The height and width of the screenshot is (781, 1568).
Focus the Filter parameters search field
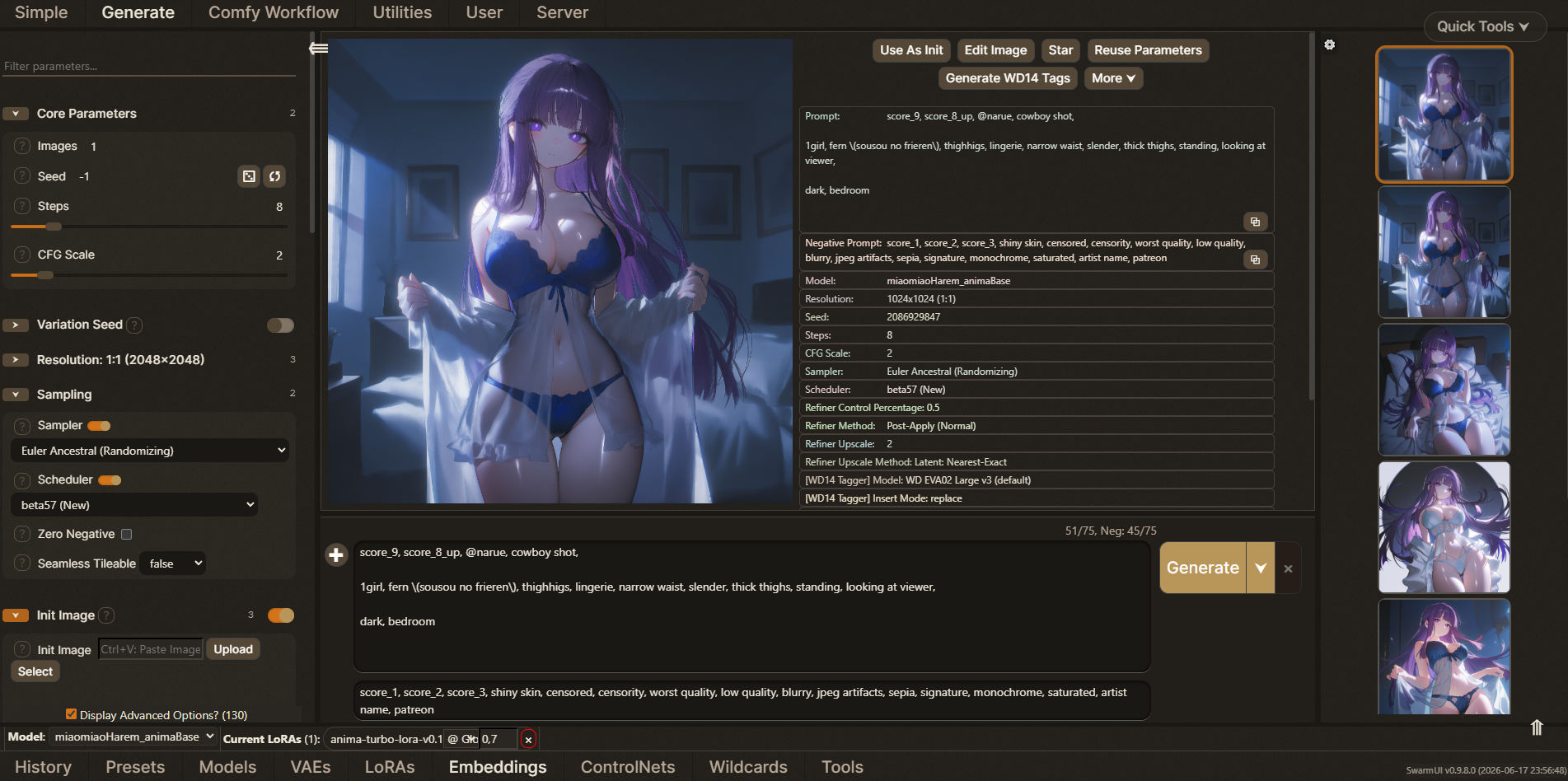pyautogui.click(x=148, y=66)
